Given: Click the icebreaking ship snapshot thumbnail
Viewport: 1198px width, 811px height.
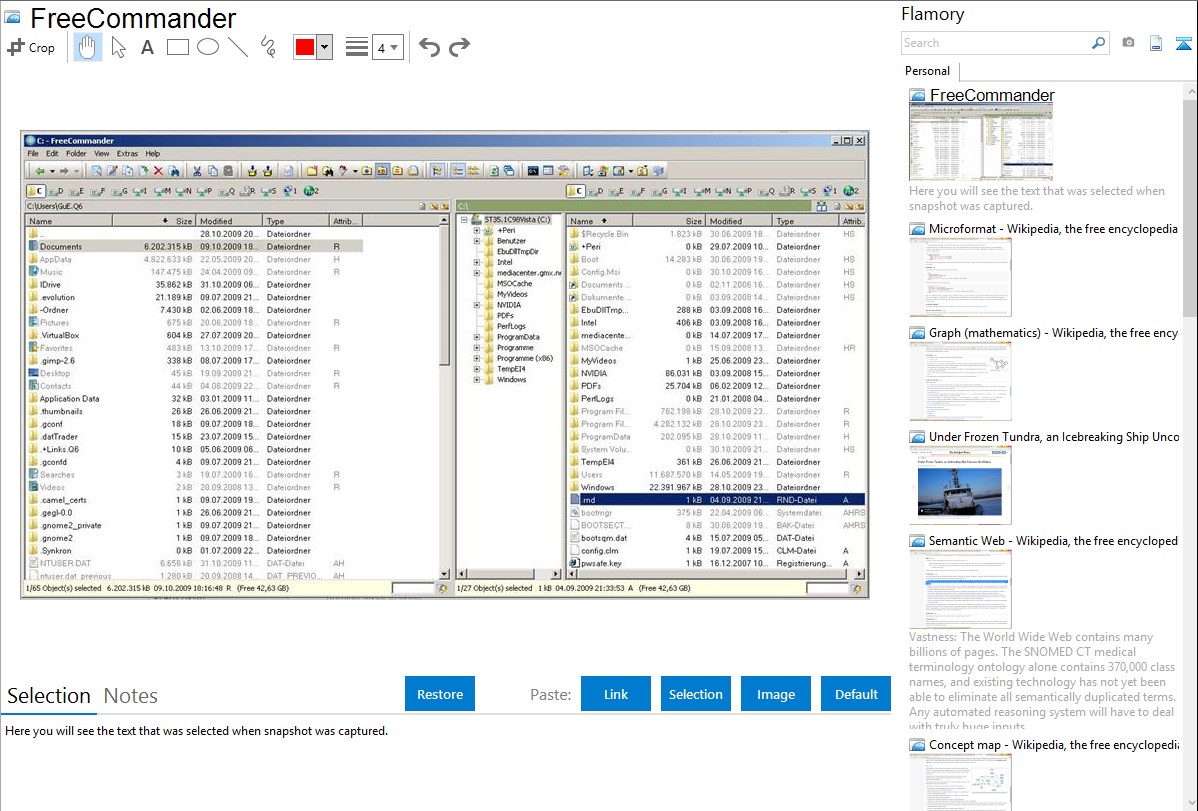Looking at the screenshot, I should pyautogui.click(x=960, y=485).
